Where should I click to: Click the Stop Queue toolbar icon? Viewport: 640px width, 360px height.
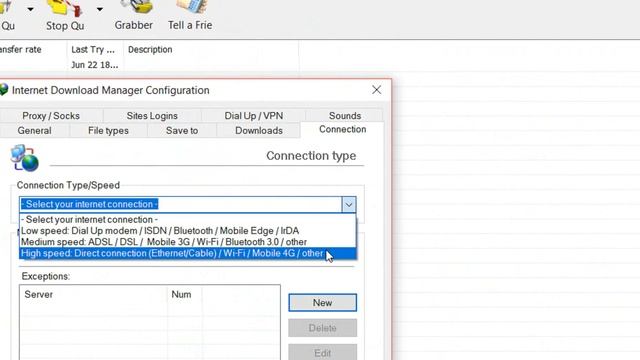pyautogui.click(x=65, y=16)
